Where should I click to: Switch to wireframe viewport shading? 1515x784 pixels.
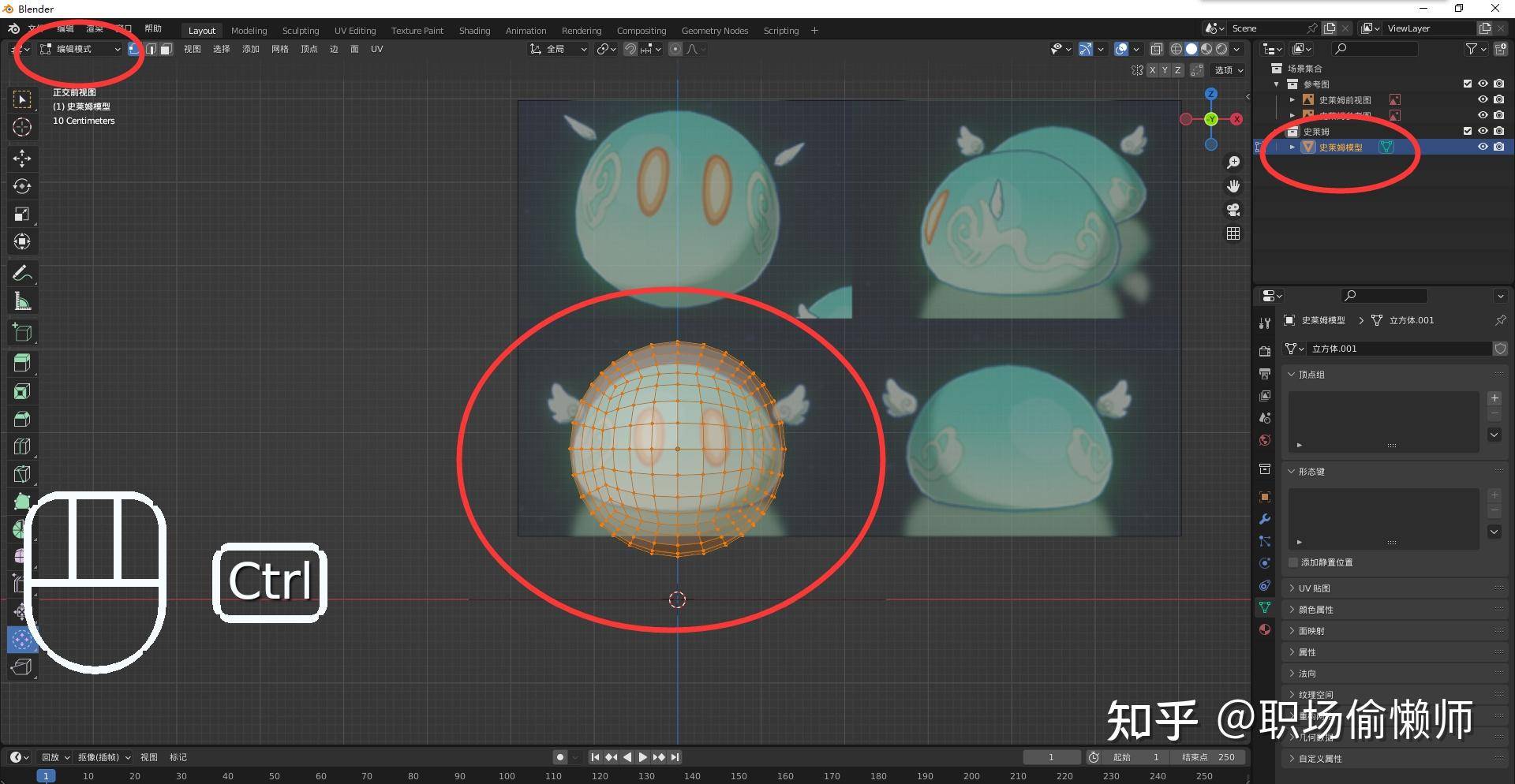(1176, 49)
